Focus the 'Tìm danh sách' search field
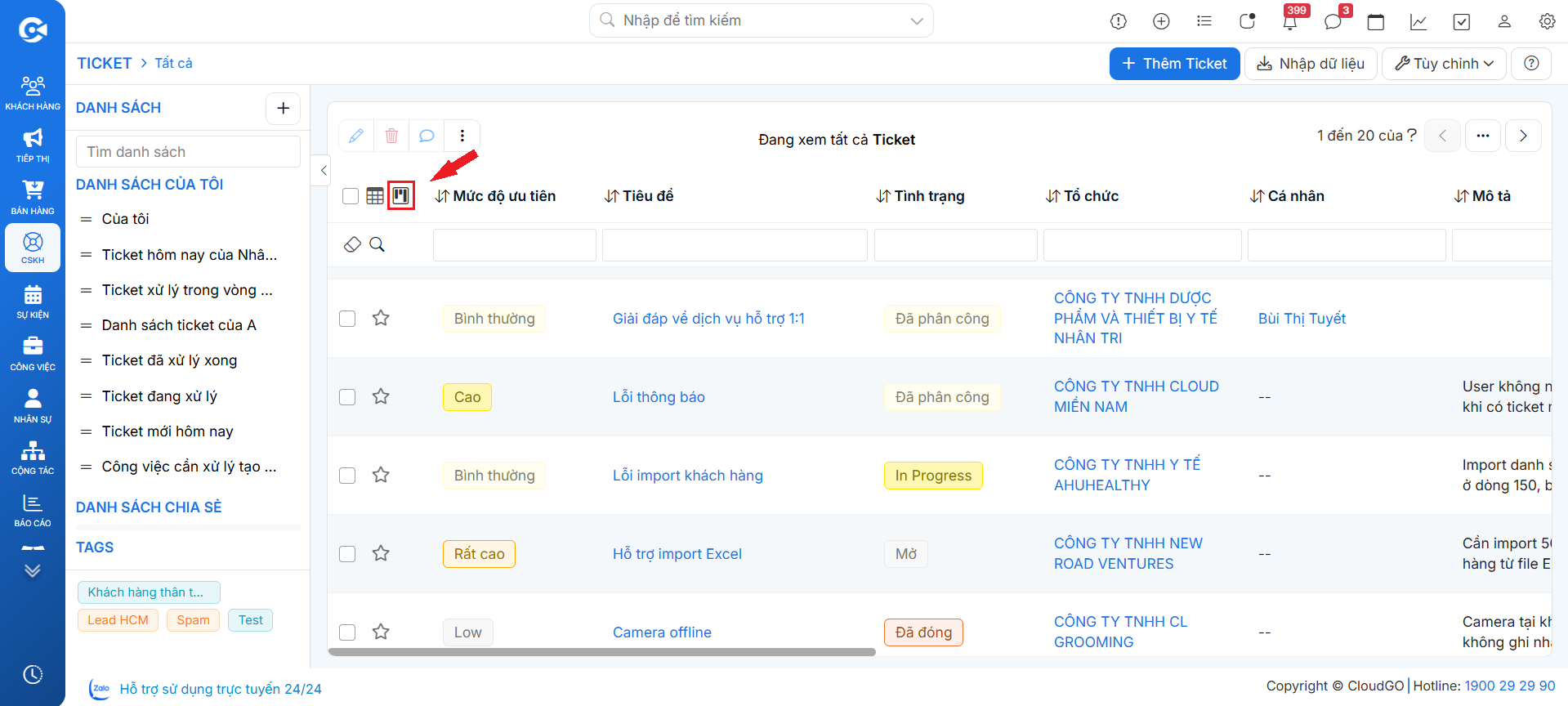Image resolution: width=1568 pixels, height=706 pixels. coord(188,152)
